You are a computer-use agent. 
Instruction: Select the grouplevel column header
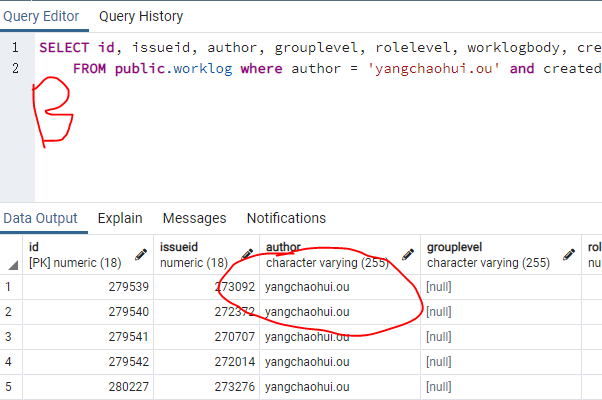point(501,255)
